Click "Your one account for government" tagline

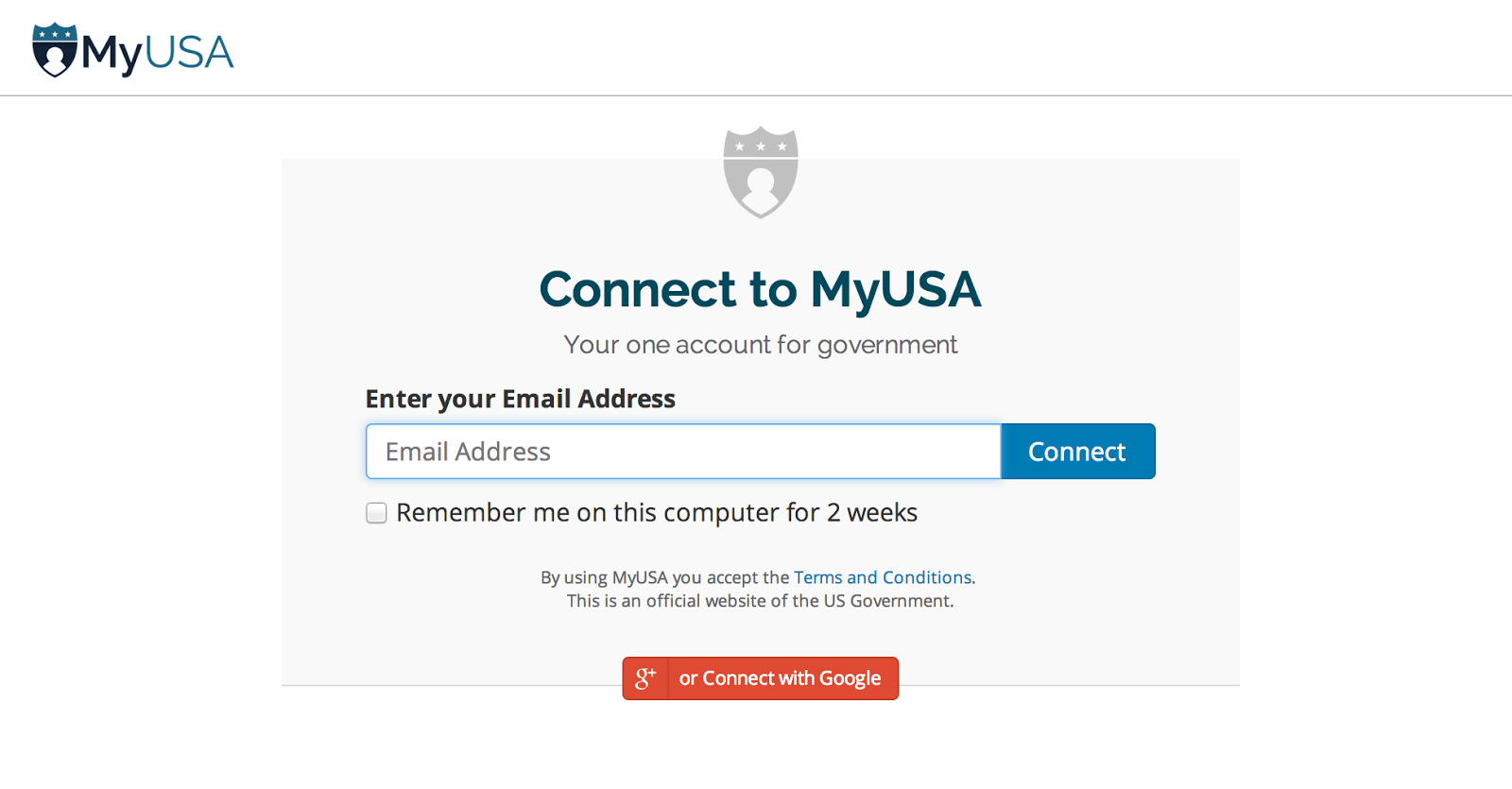[x=760, y=345]
